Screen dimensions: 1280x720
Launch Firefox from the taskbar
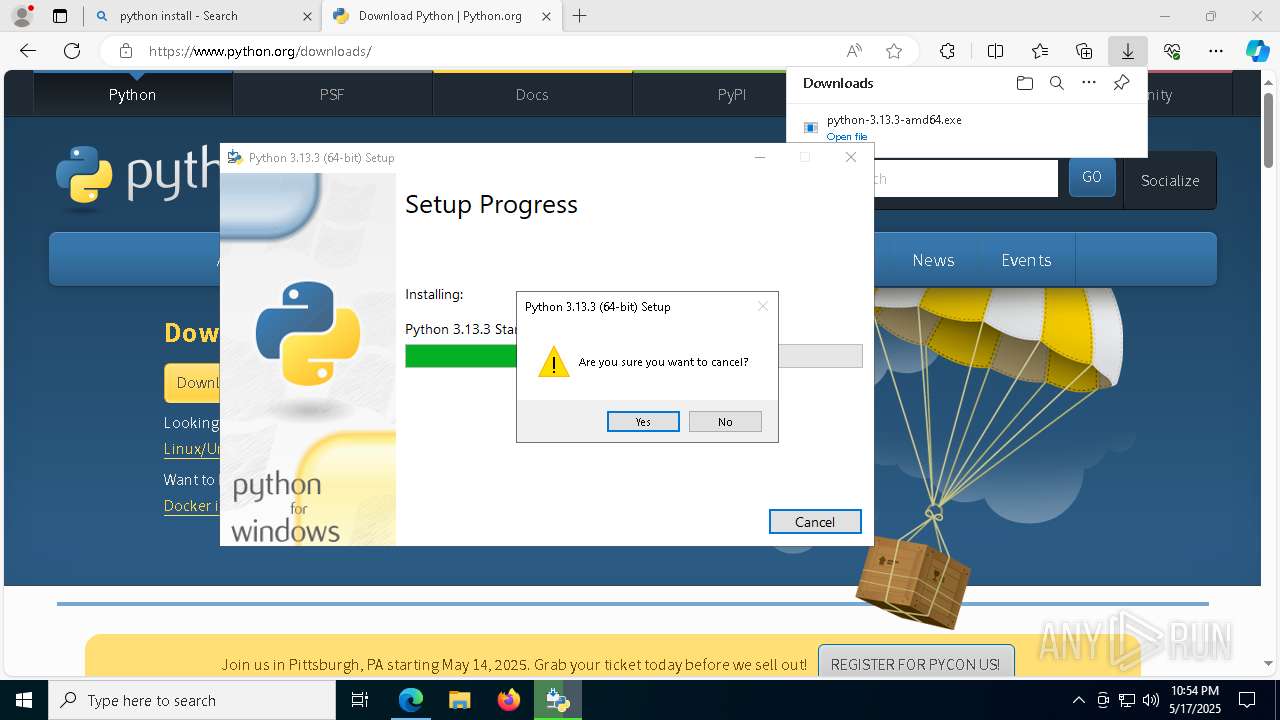(x=508, y=700)
